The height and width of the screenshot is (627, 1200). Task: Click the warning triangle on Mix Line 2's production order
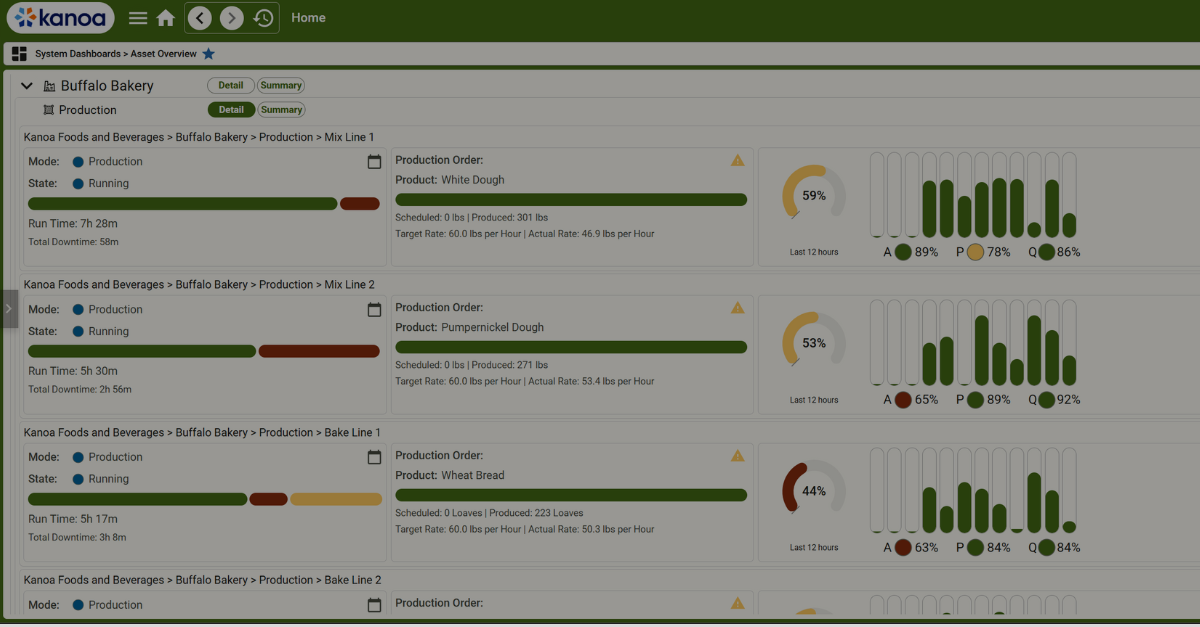[737, 308]
